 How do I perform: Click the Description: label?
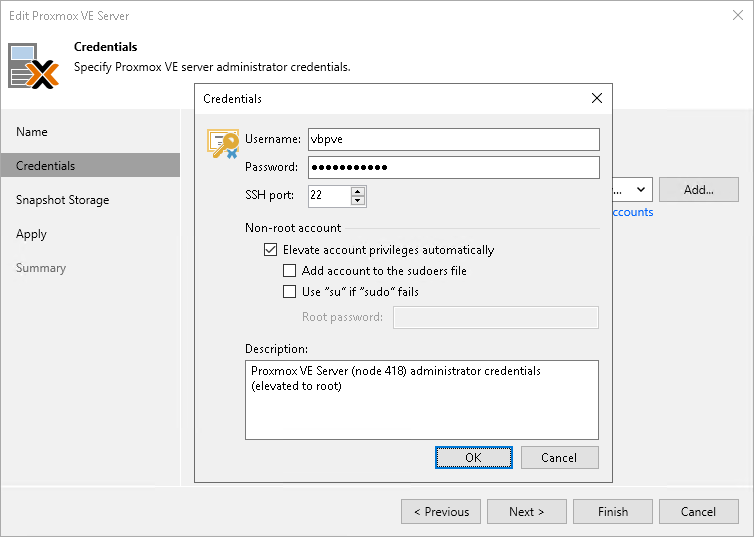pos(276,349)
